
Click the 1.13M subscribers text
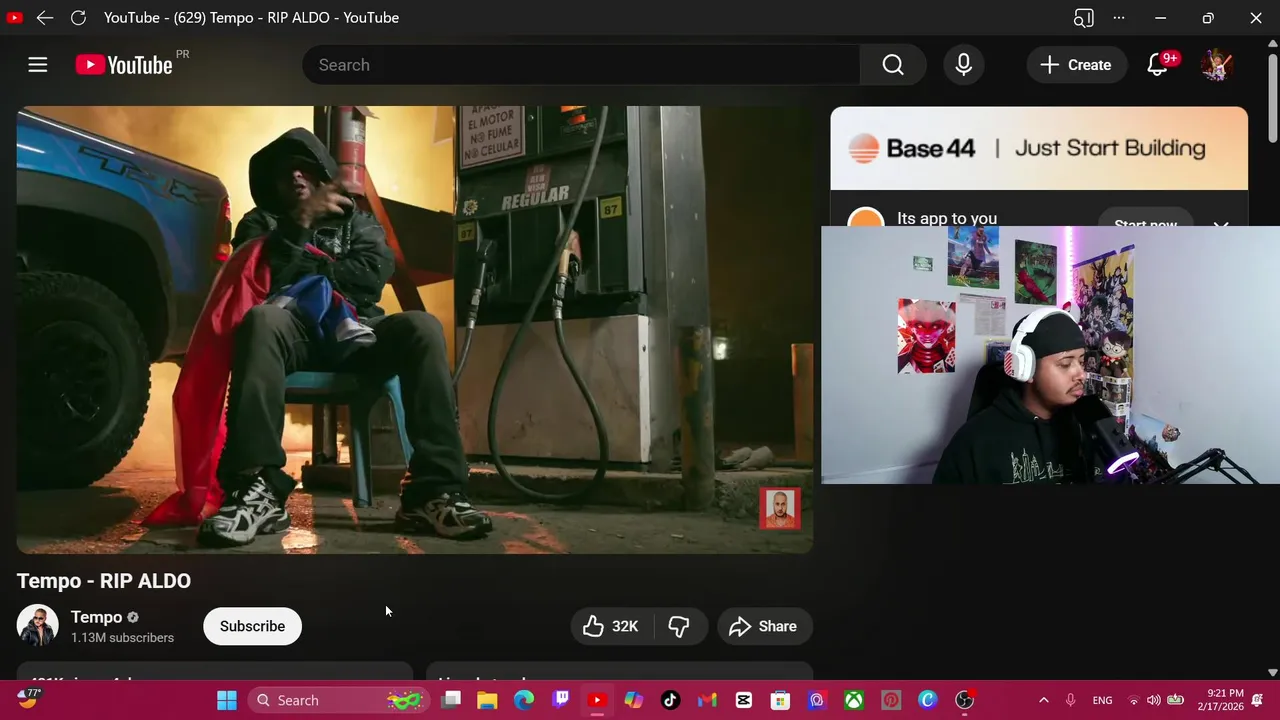click(122, 638)
